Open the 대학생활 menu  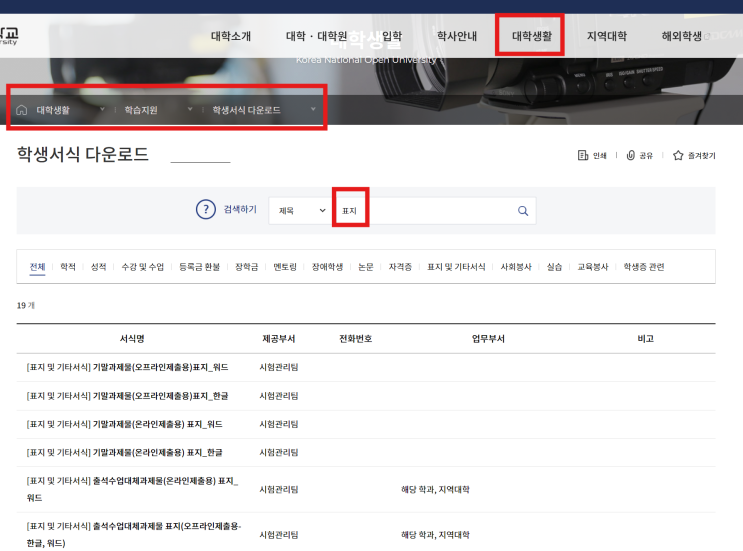pyautogui.click(x=532, y=36)
